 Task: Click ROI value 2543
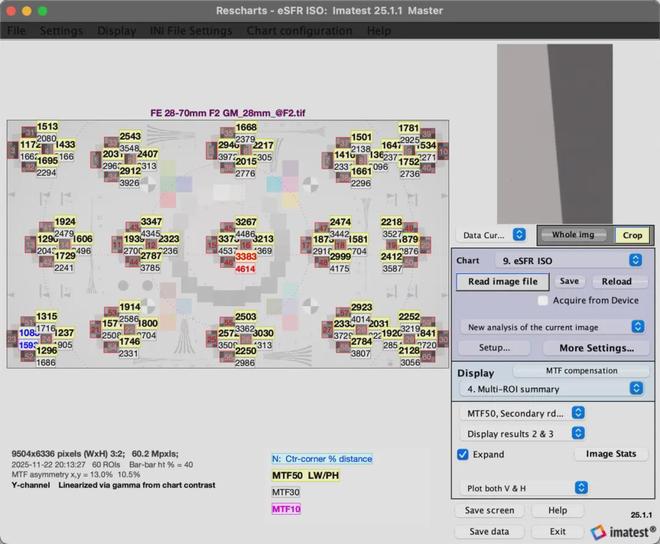130,136
